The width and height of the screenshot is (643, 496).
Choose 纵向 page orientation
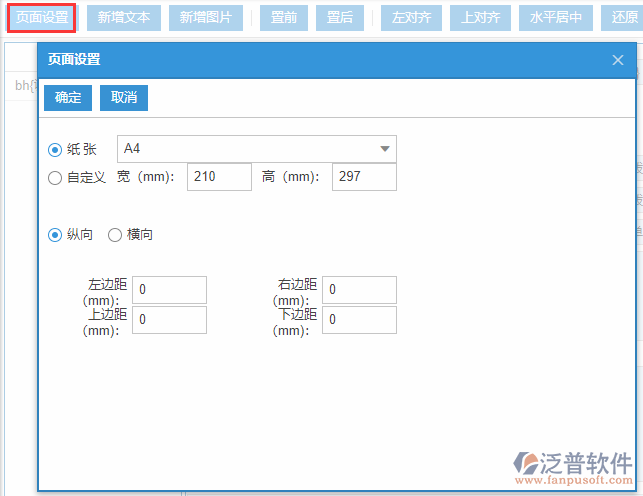55,234
